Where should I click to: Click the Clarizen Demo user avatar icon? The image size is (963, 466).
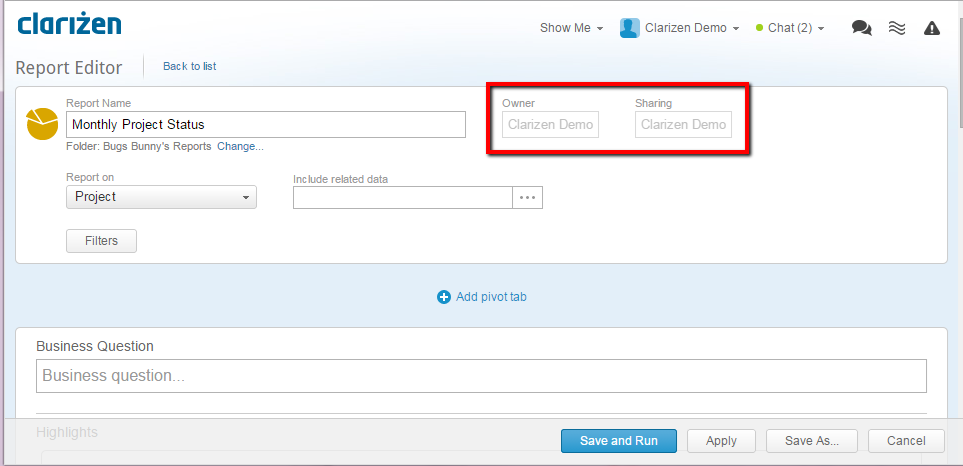point(630,28)
